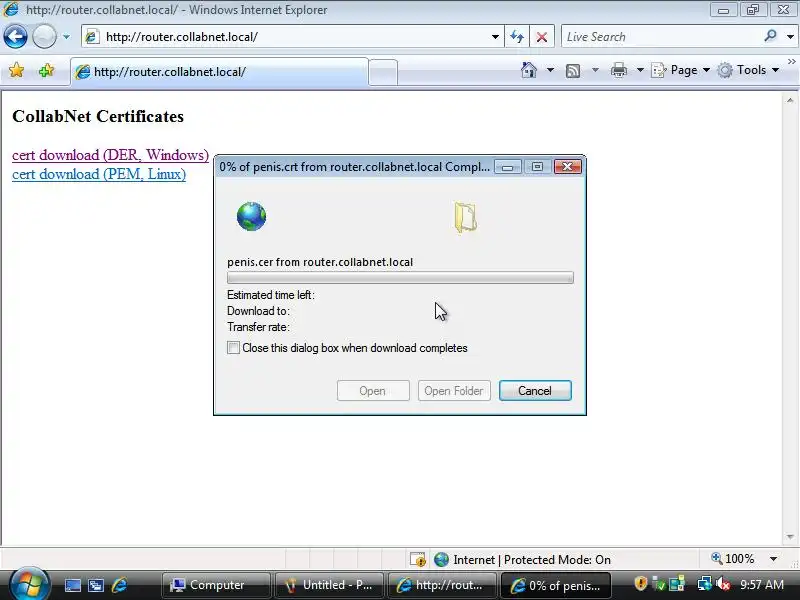Open the recent pages dropdown arrow
The width and height of the screenshot is (800, 600).
click(x=66, y=37)
